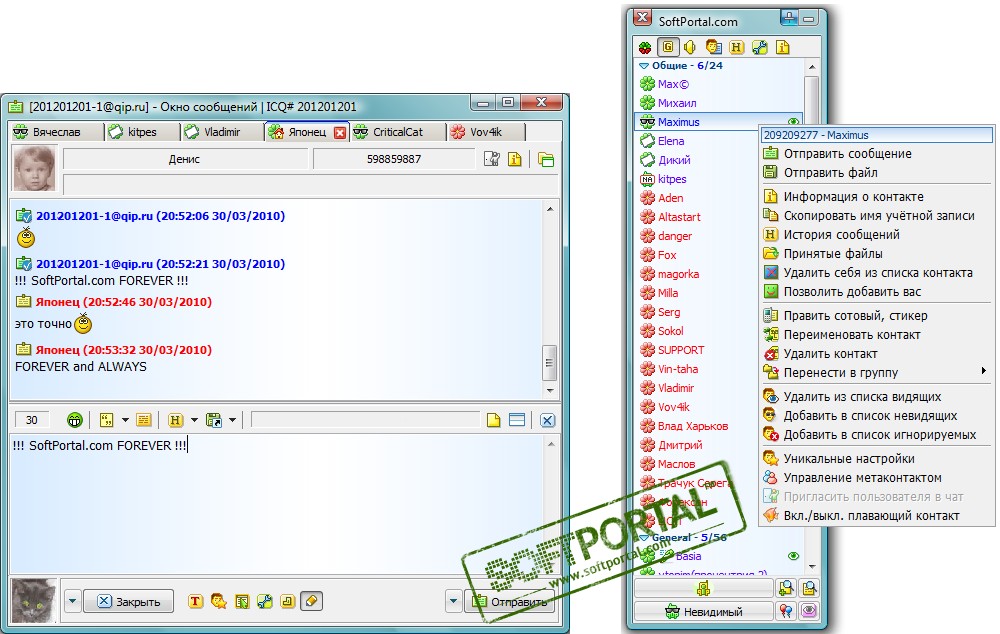Open the dropdown arrow next to floppy file icon
1000x634 pixels.
[x=233, y=420]
